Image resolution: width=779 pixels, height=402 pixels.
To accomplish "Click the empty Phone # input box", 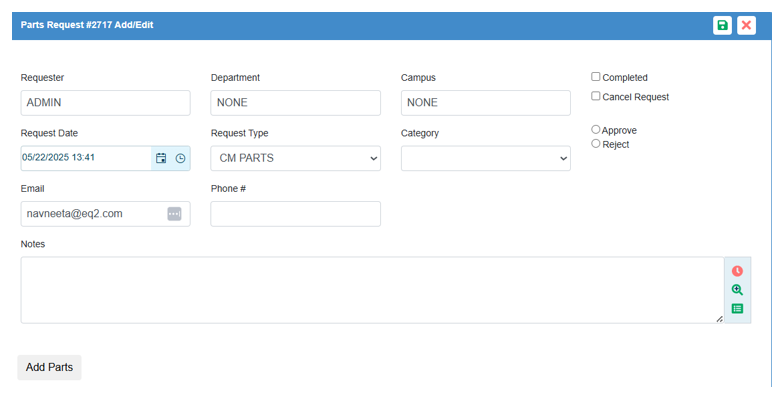I will click(x=295, y=214).
